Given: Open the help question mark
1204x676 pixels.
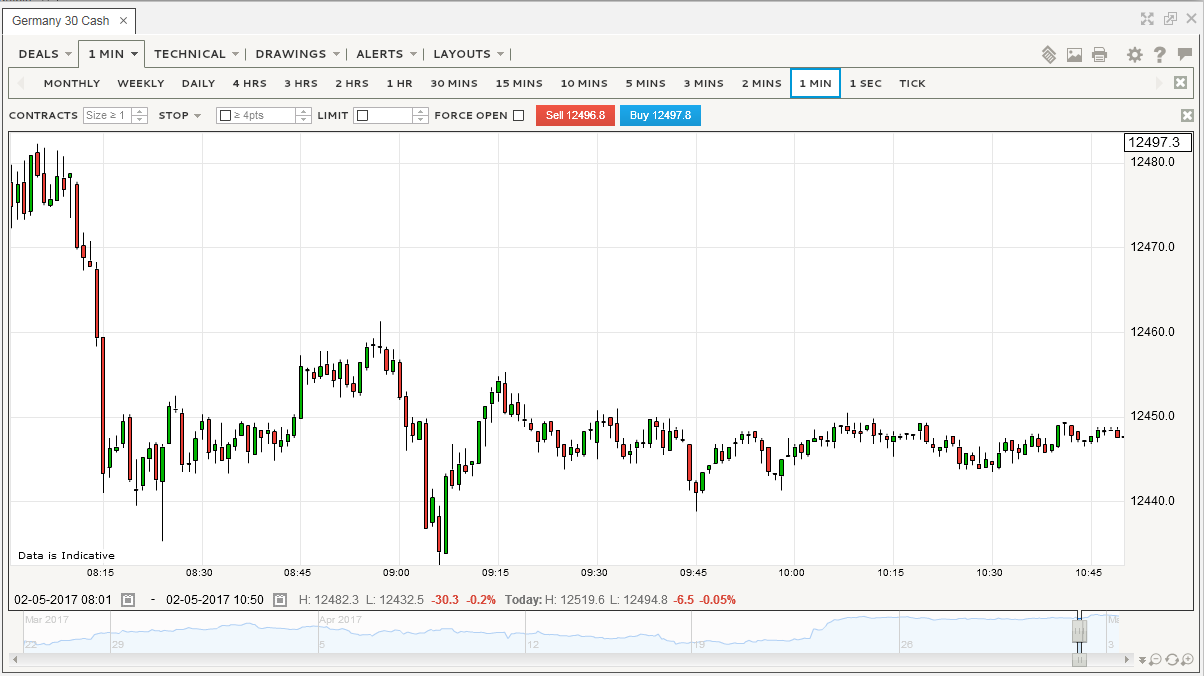Looking at the screenshot, I should coord(1159,55).
